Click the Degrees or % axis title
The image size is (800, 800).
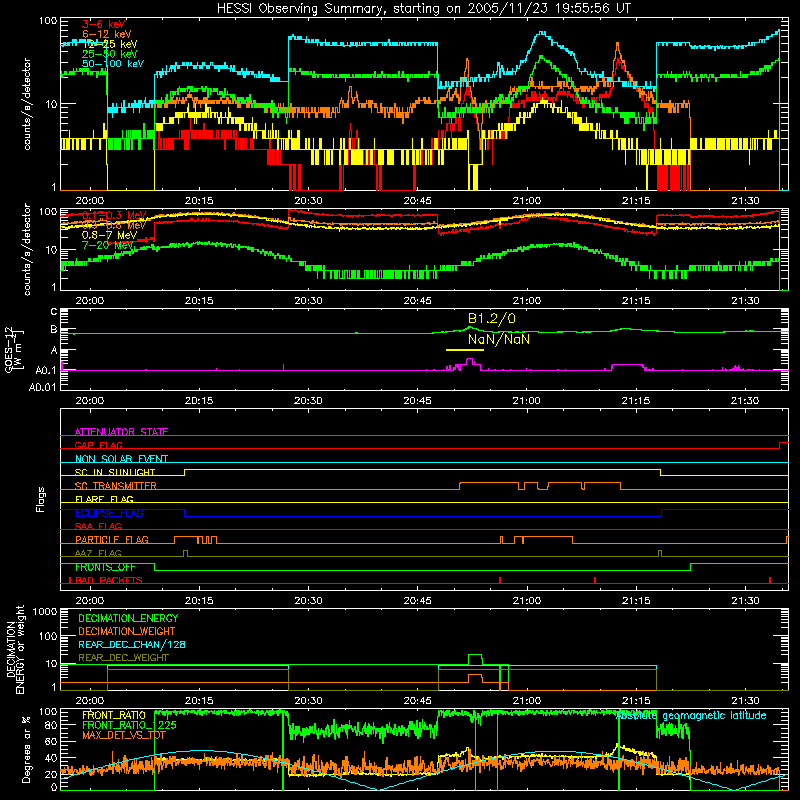[26, 749]
